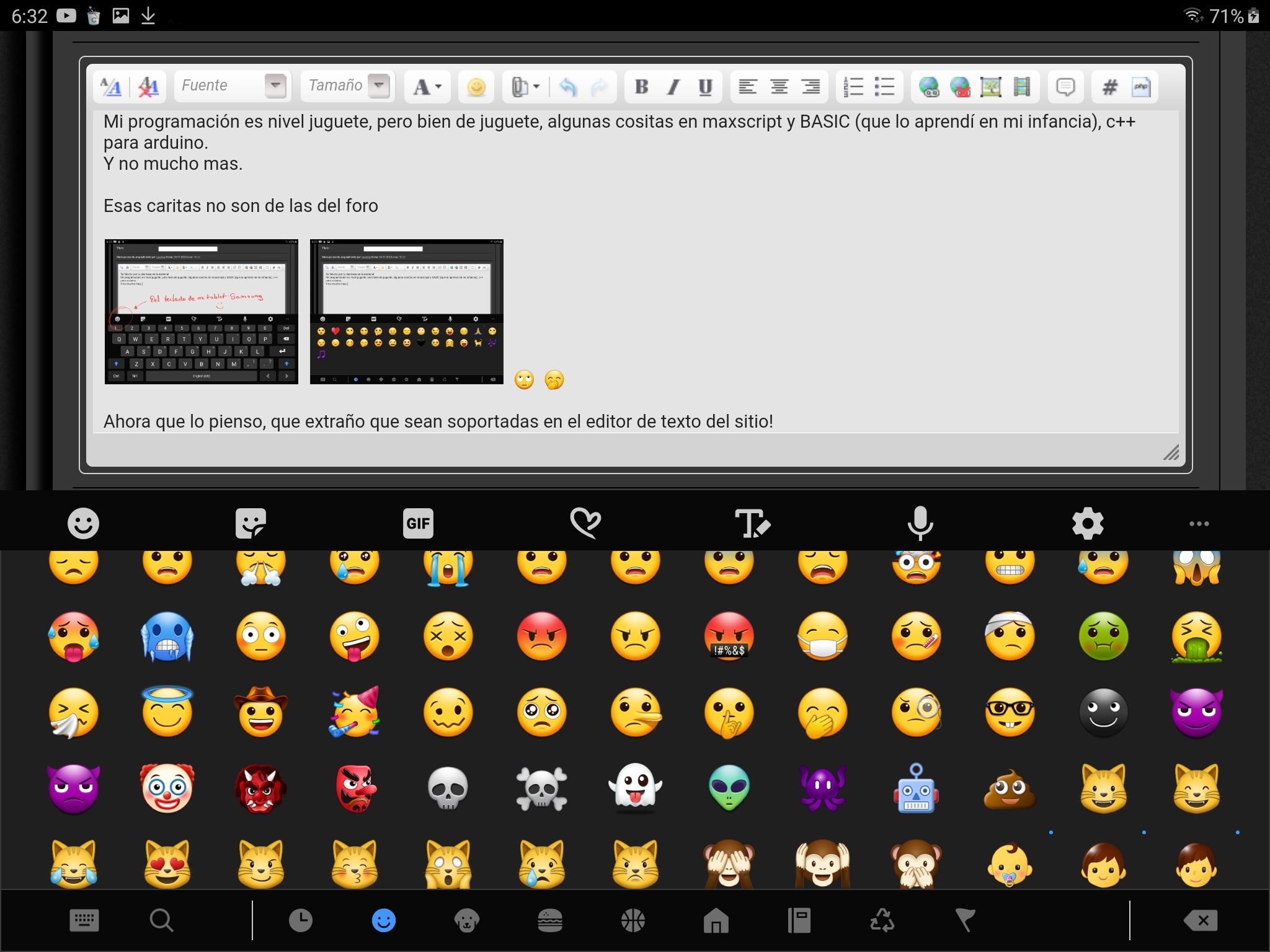Switch back to the ABC keyboard
Image resolution: width=1270 pixels, height=952 pixels.
coord(84,920)
